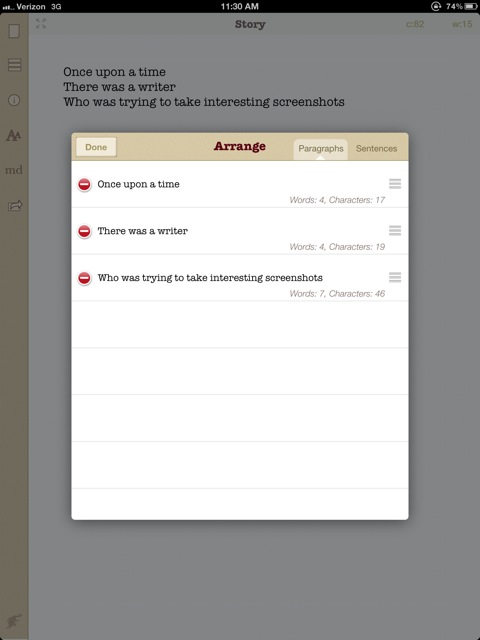
Task: Tap the 'Story' document title
Action: click(250, 24)
